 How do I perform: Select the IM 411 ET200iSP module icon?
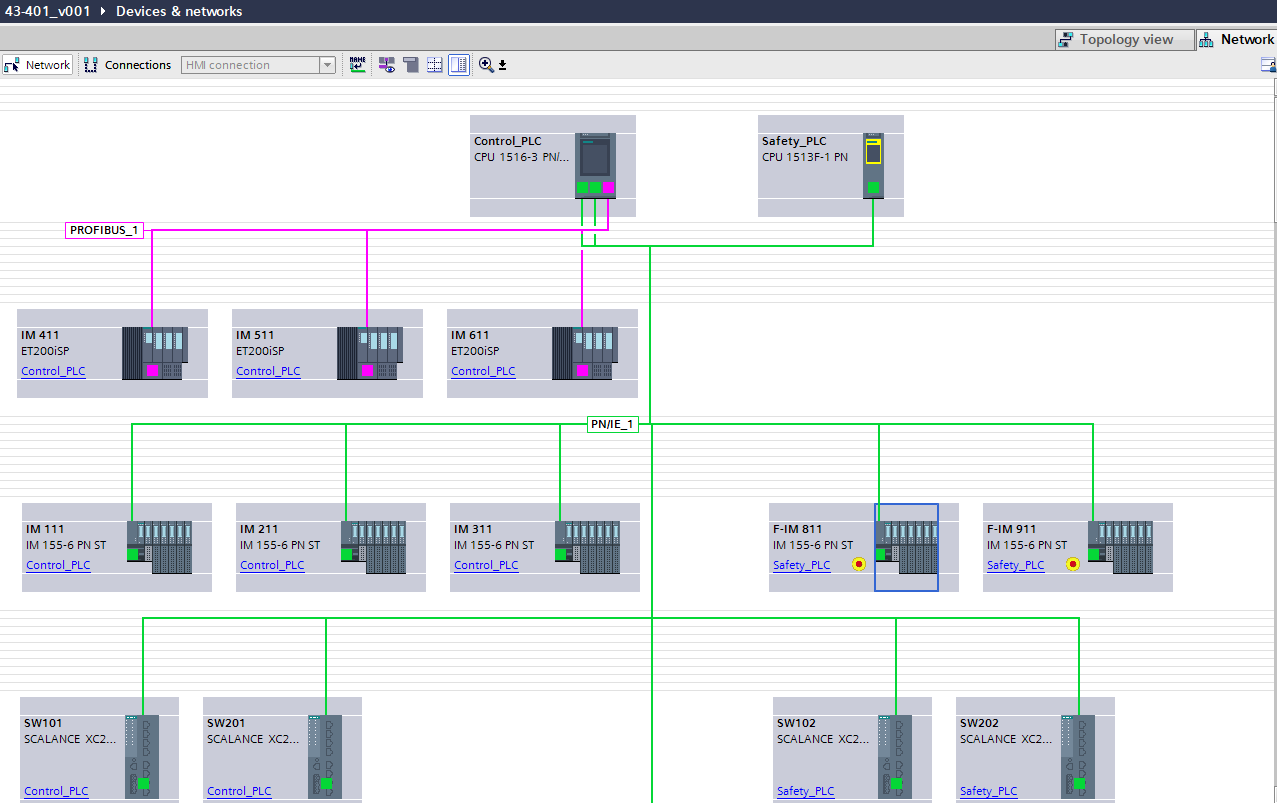(153, 353)
